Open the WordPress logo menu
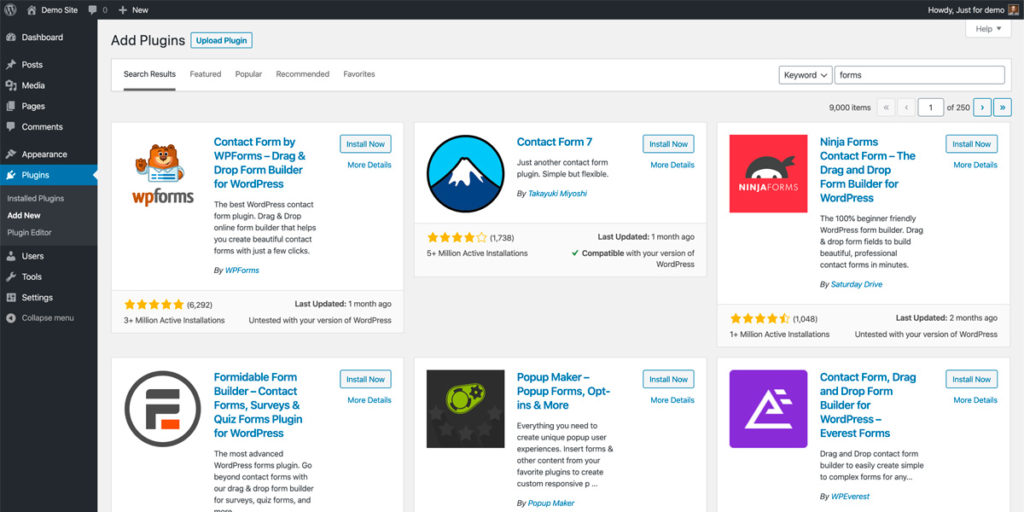 [10, 10]
